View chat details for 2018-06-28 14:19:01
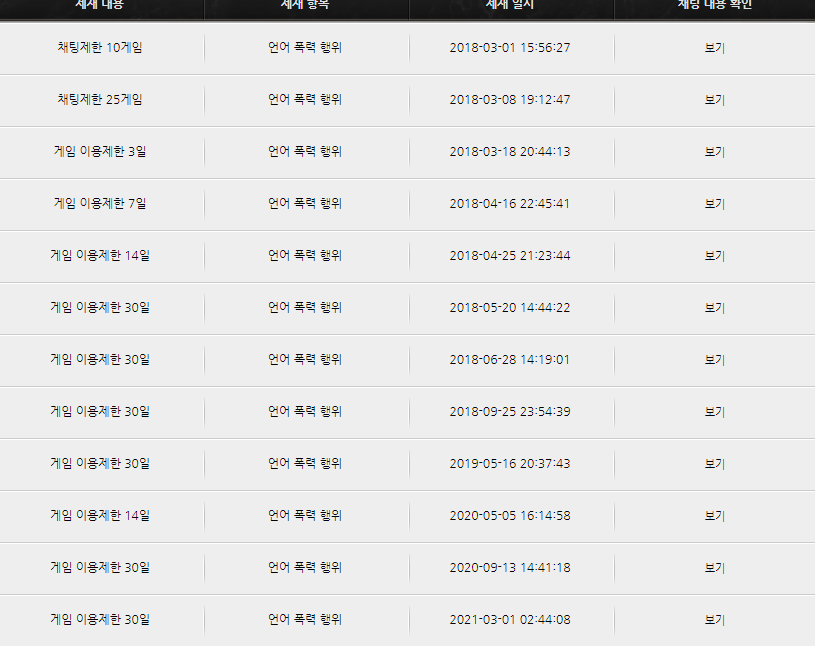815x646 pixels. tap(714, 360)
